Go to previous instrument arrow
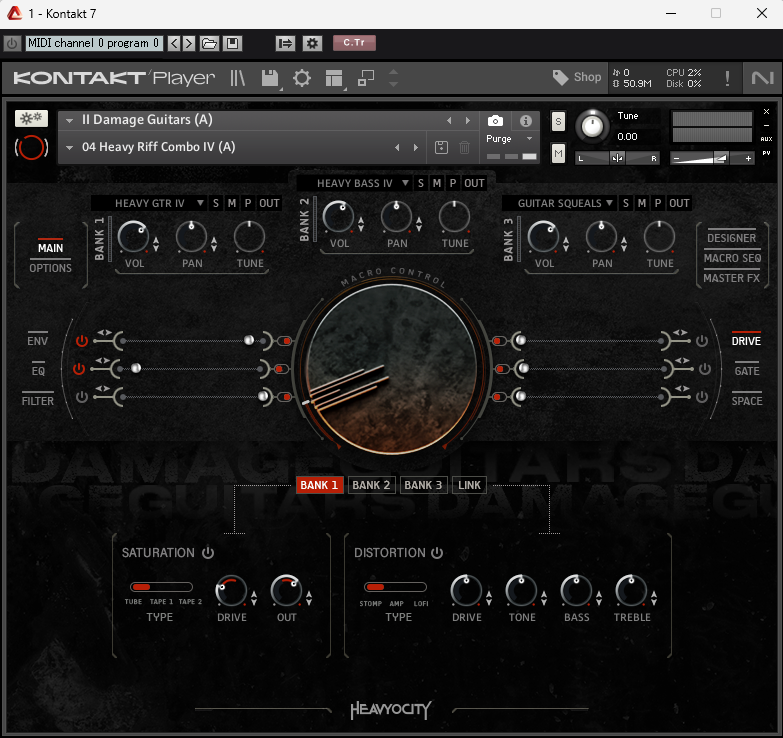The width and height of the screenshot is (783, 738). tap(449, 120)
